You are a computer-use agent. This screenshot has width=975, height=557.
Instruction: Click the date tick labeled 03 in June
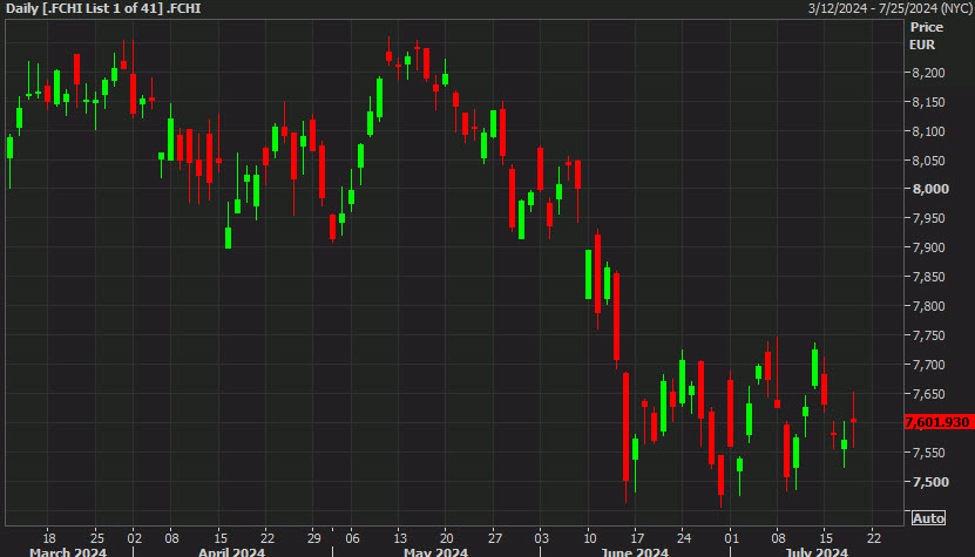[x=542, y=538]
